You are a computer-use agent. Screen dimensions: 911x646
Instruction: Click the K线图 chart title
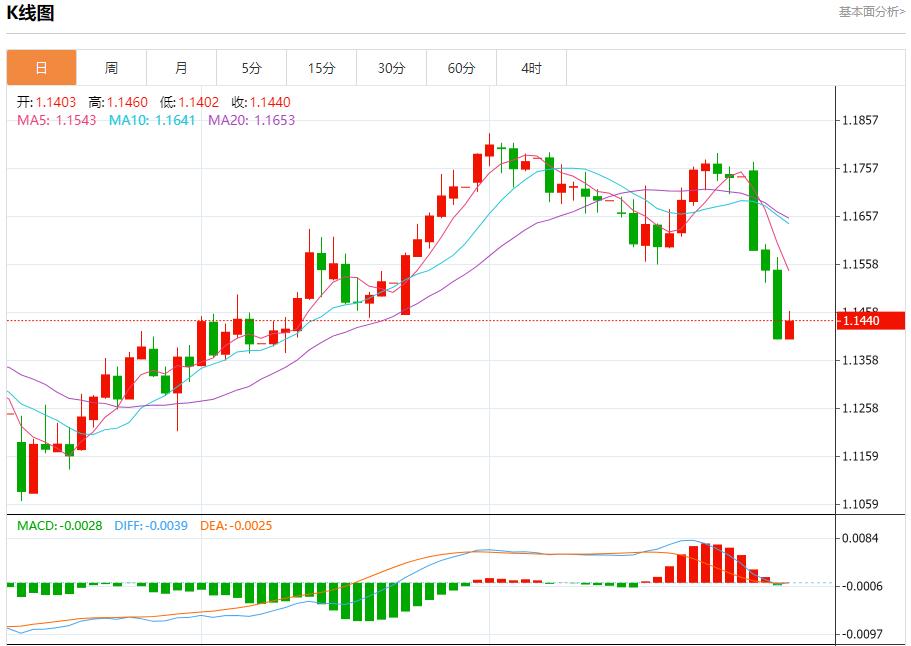[x=33, y=12]
